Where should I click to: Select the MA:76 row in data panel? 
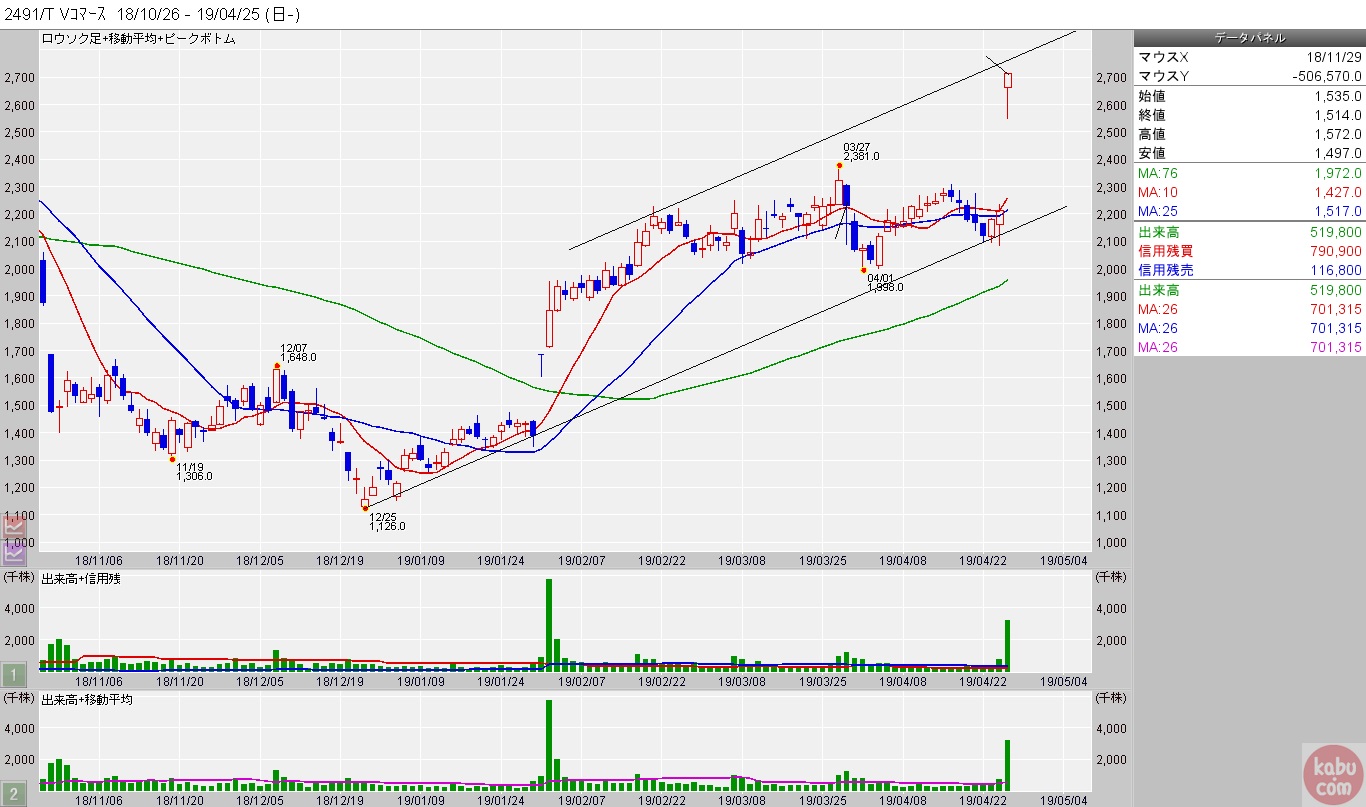[x=1249, y=174]
